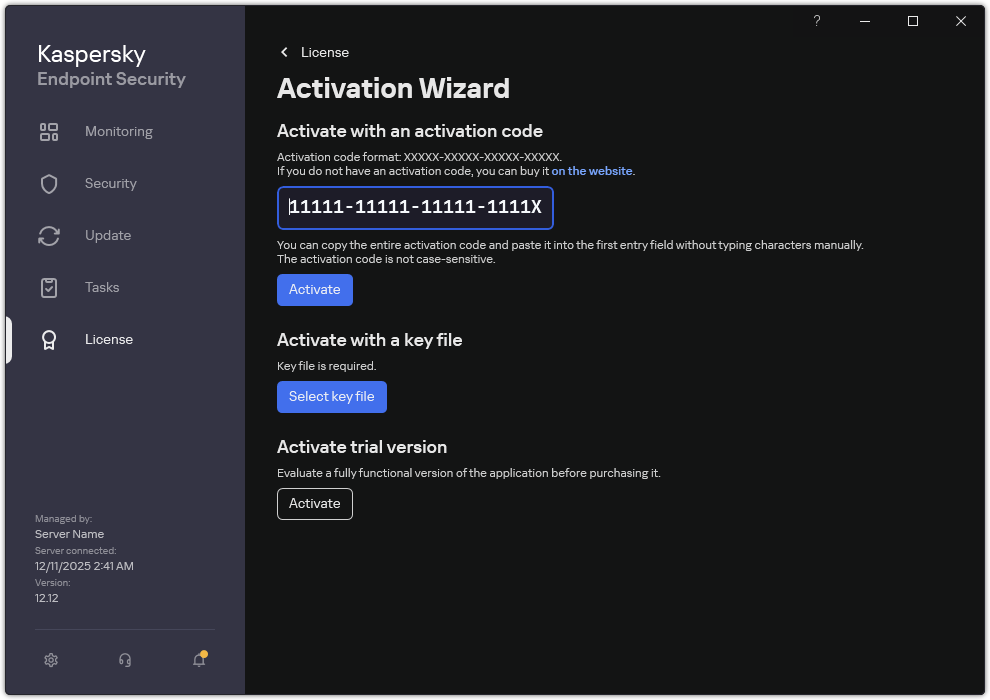Click the License navigation label
The height and width of the screenshot is (700, 990).
pyautogui.click(x=109, y=339)
